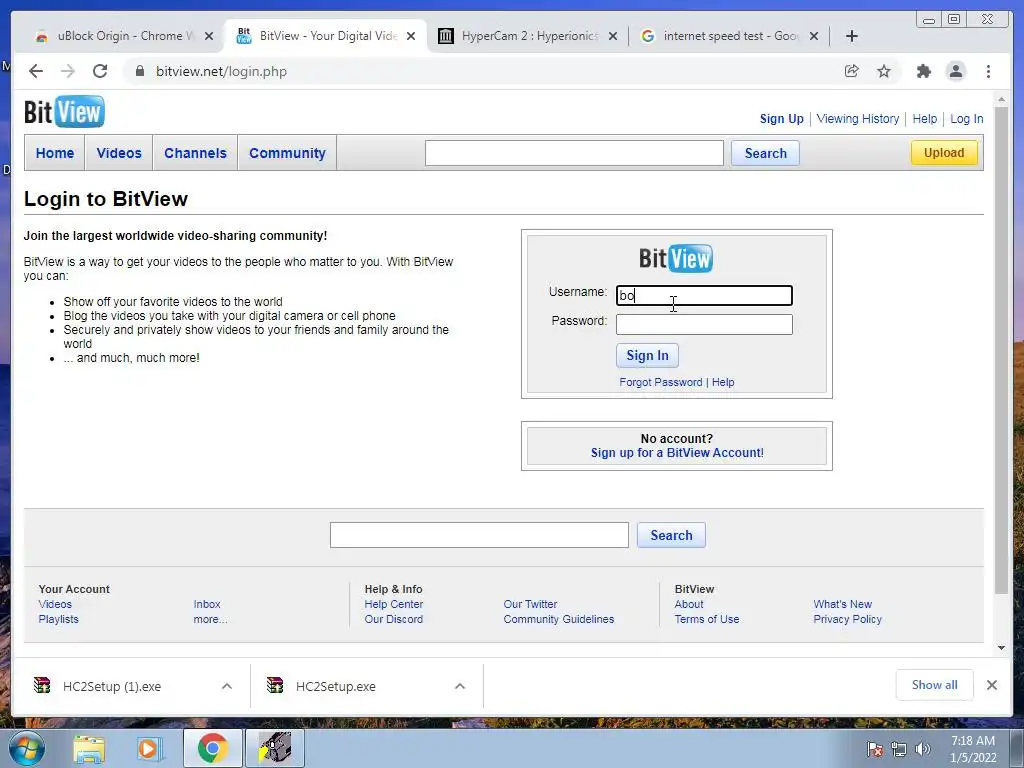Close the downloads bar
Viewport: 1024px width, 768px height.
[992, 685]
